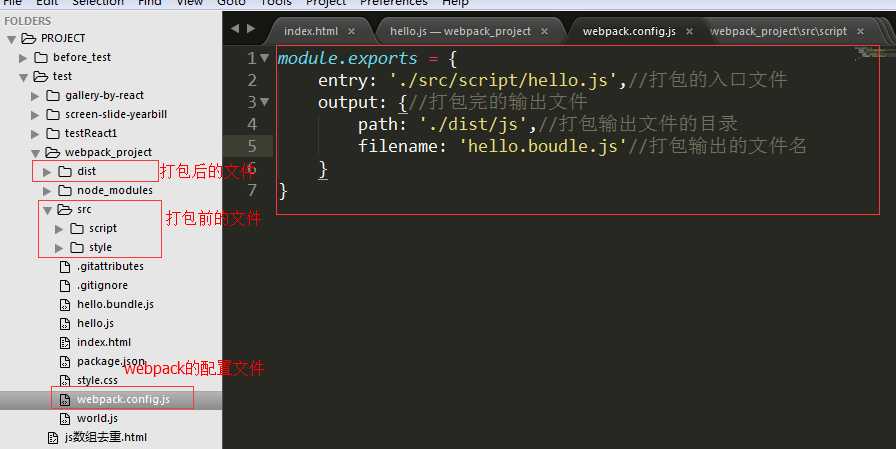This screenshot has width=896, height=449.
Task: Expand the dist folder arrow
Action: pos(47,172)
